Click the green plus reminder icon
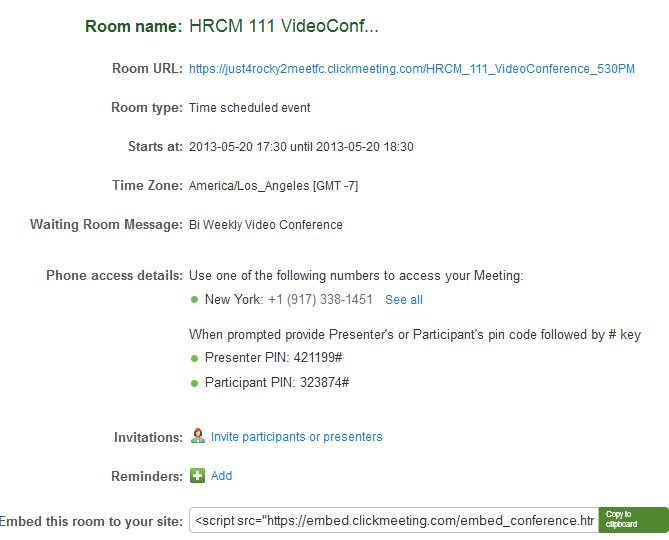Viewport: 669px width, 540px height. click(x=197, y=476)
